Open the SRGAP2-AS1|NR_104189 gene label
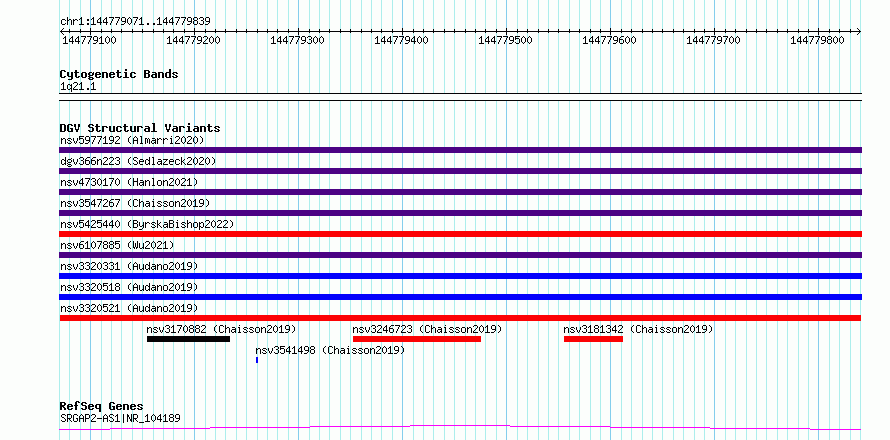This screenshot has width=890, height=440. pos(120,418)
